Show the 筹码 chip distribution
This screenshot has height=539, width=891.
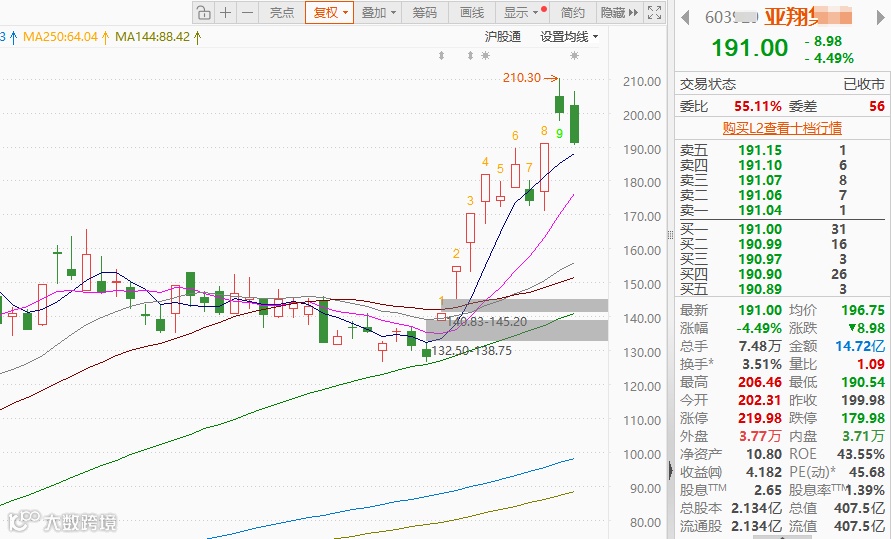(x=424, y=12)
